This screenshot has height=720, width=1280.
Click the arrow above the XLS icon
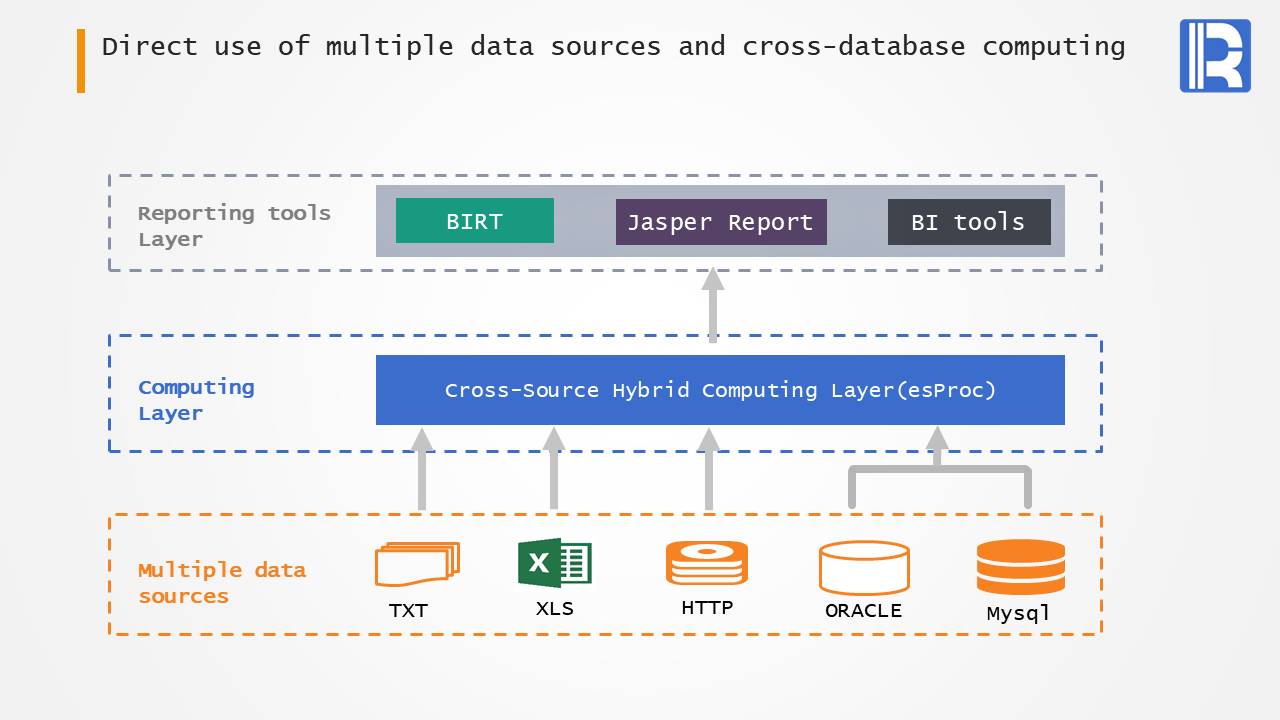[x=554, y=469]
